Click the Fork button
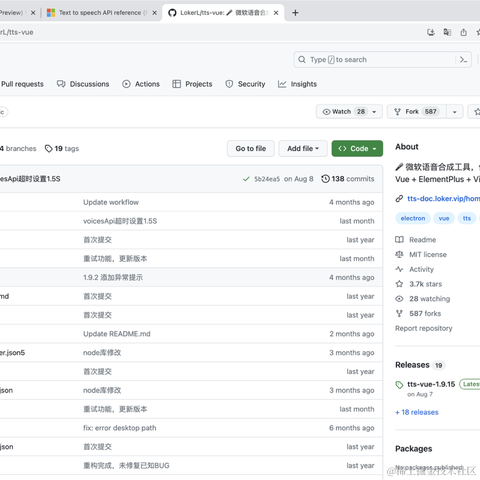This screenshot has height=480, width=480. coord(416,112)
